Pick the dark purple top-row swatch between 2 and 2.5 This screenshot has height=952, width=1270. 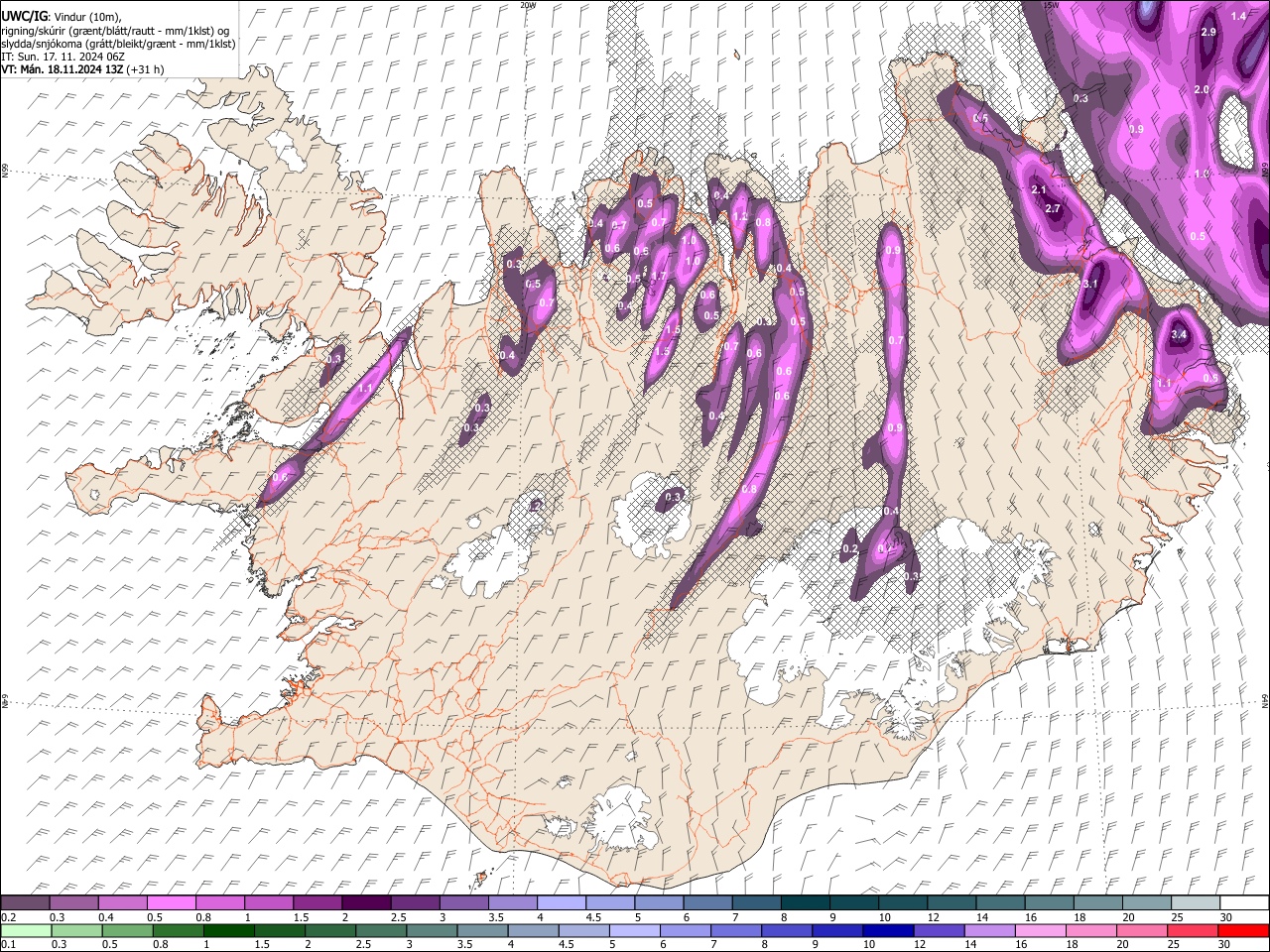click(x=366, y=903)
